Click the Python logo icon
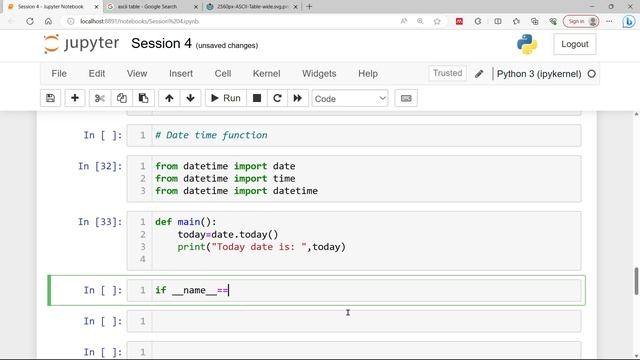Viewport: 640px width, 360px height. pos(527,44)
